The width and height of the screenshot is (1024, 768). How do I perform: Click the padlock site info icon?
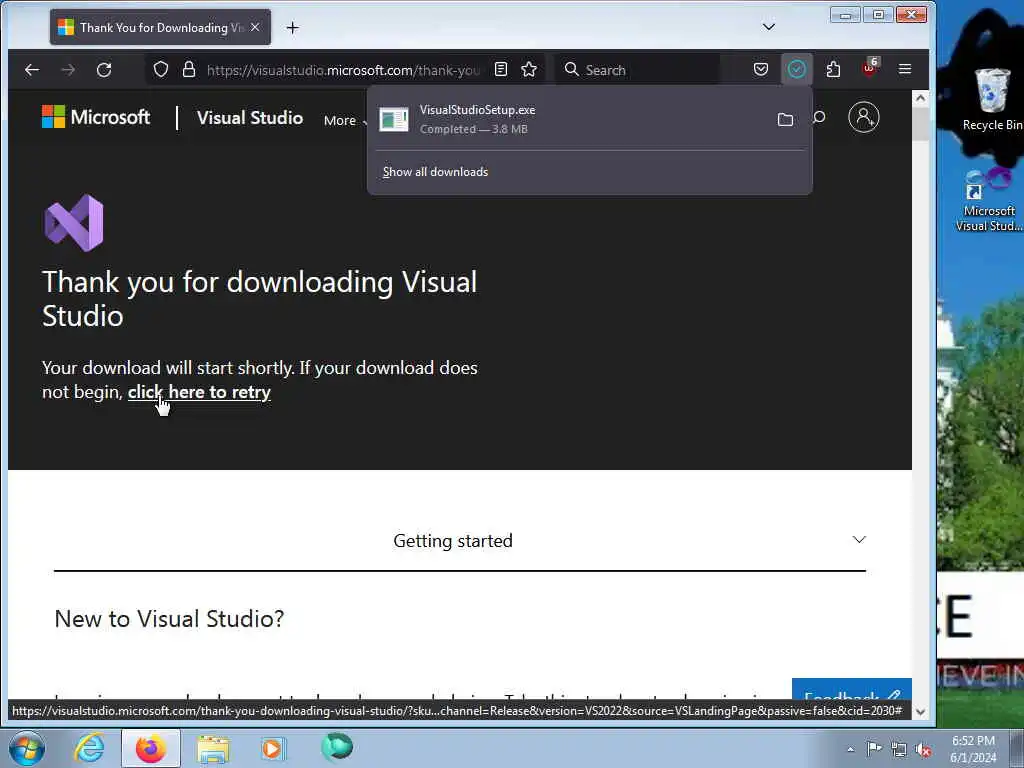pyautogui.click(x=189, y=70)
